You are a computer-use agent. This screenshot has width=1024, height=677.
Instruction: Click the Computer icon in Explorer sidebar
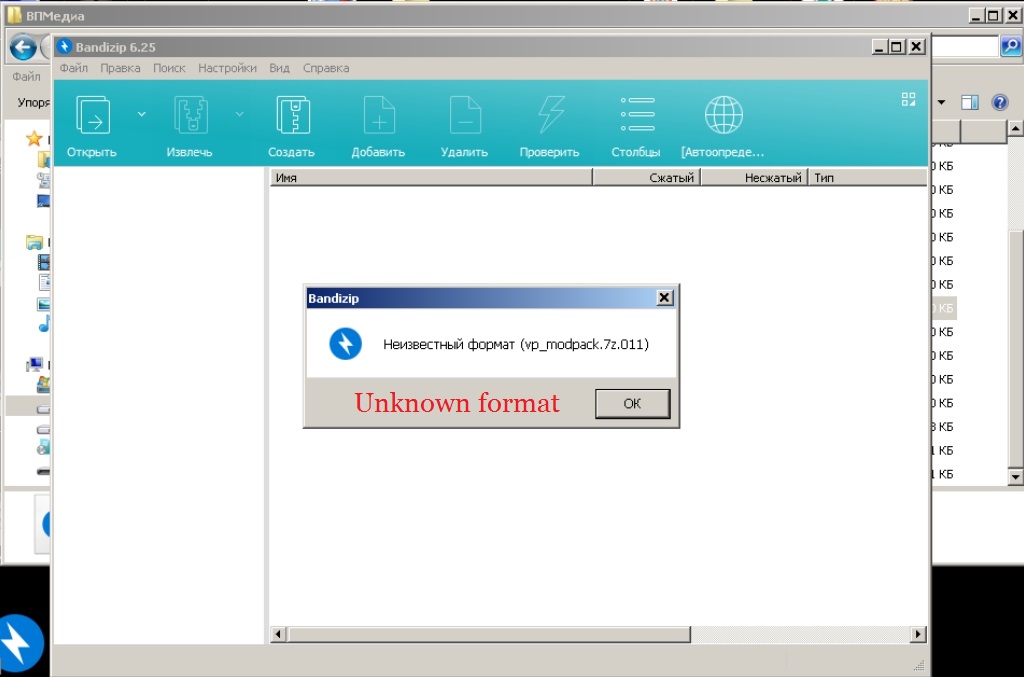point(35,364)
